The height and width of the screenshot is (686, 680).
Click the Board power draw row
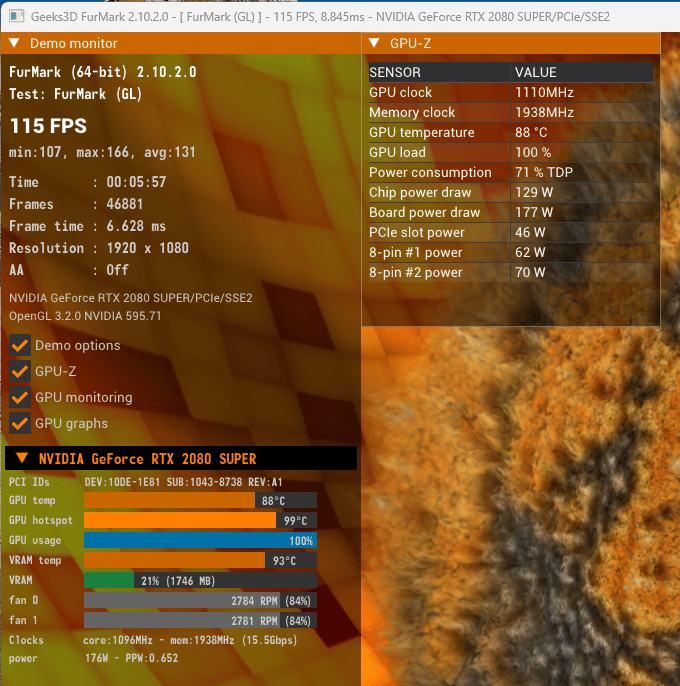[511, 212]
